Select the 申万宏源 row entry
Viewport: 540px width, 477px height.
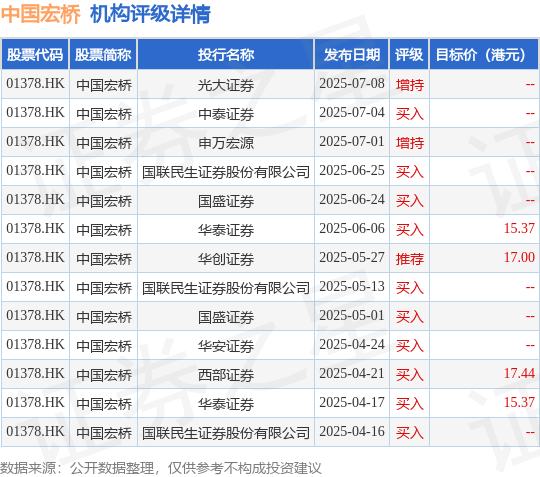[x=226, y=143]
